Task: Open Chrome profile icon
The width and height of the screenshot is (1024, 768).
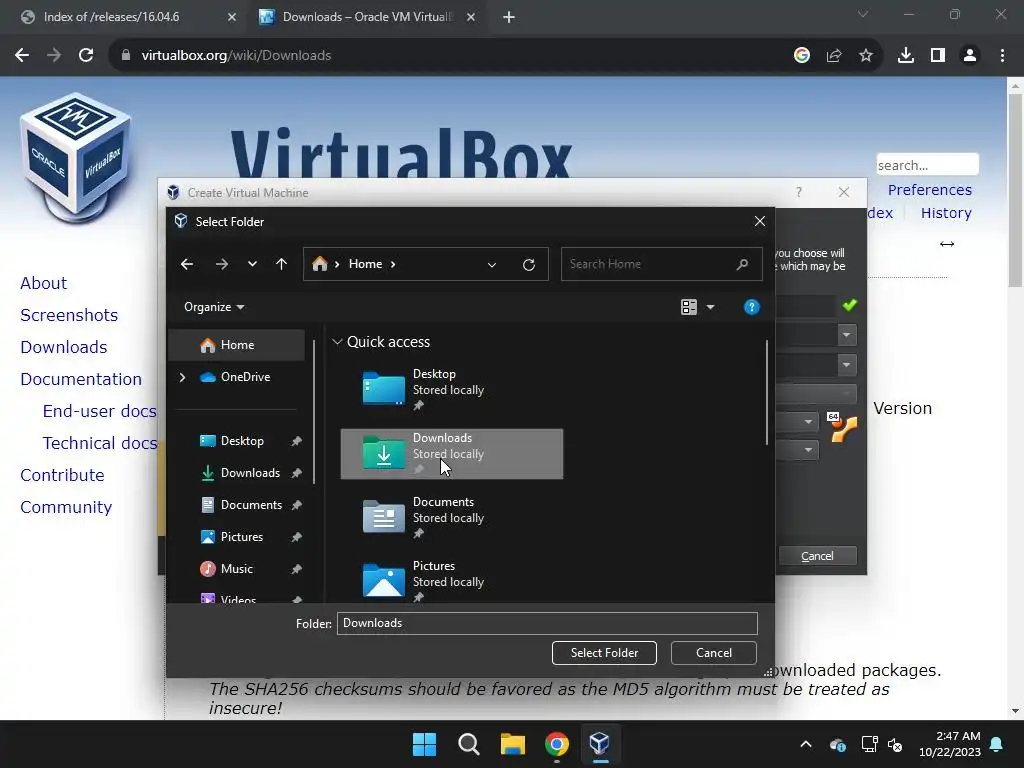Action: (x=970, y=56)
